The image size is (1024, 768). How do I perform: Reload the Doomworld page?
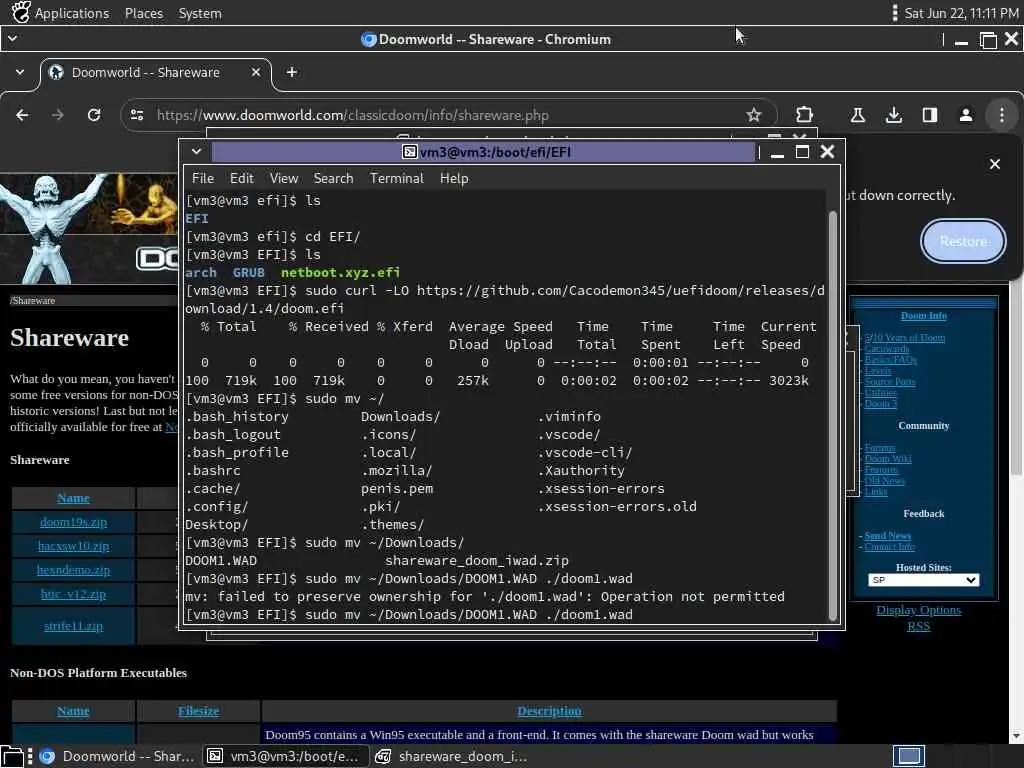94,115
